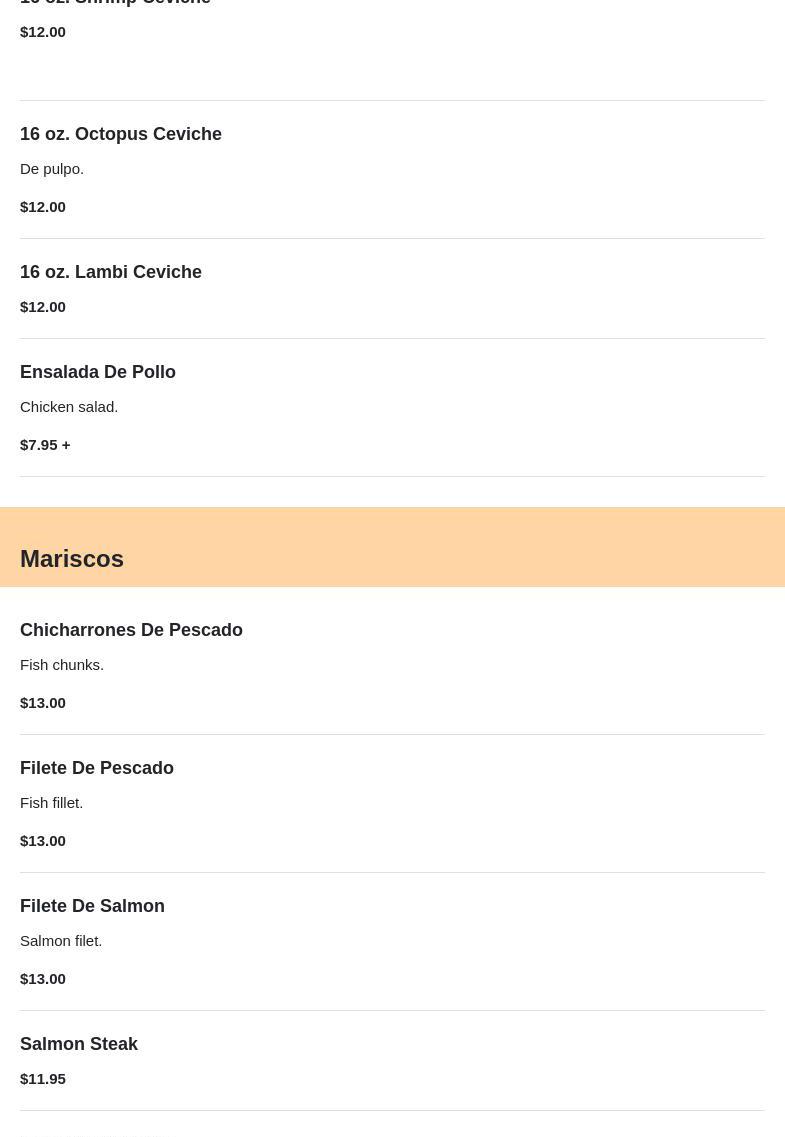785x1137 pixels.
Task: Click the 'Salmon filet.' description text
Action: coord(61,940)
